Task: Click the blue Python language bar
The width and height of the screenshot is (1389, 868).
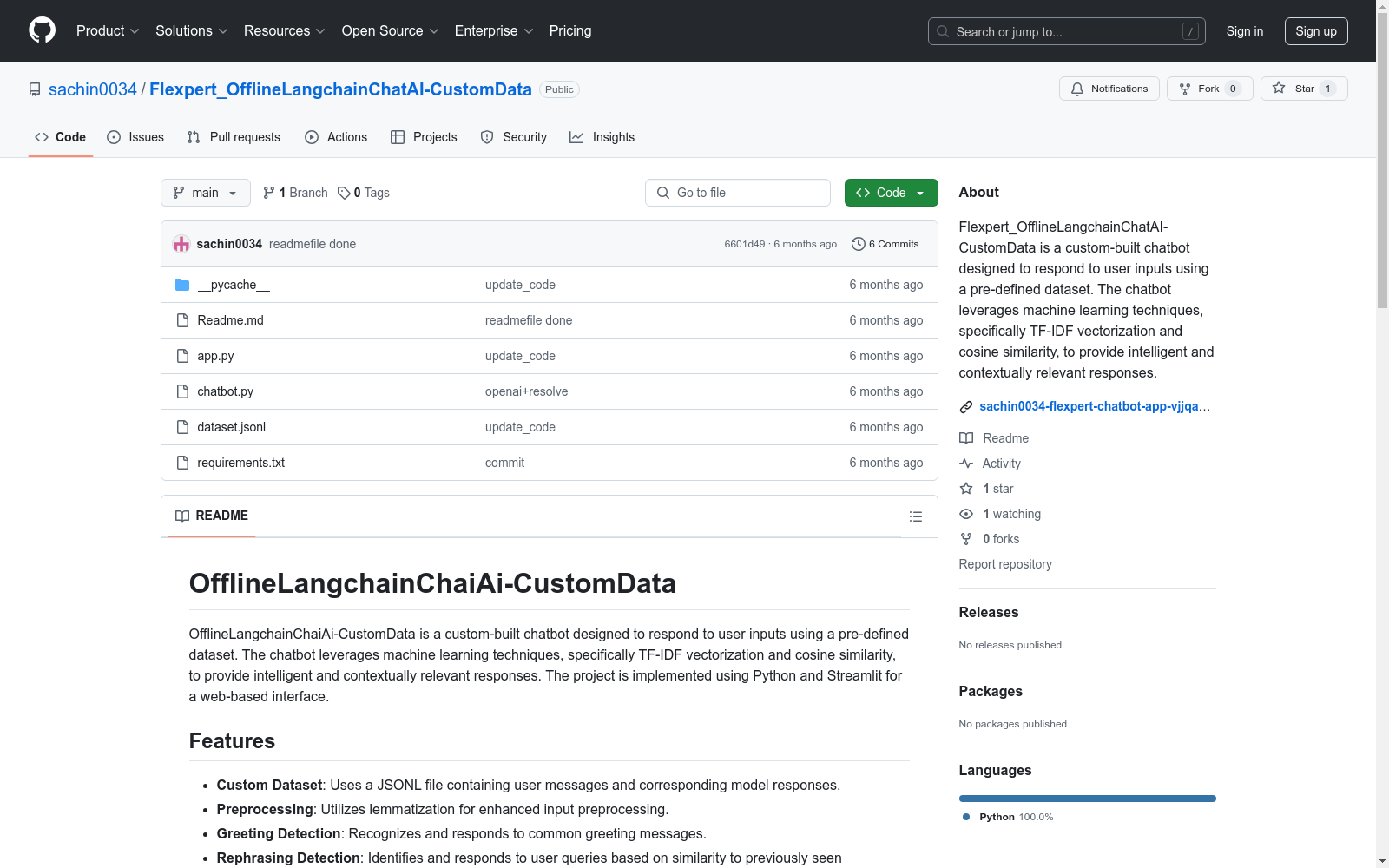Action: point(1087,799)
